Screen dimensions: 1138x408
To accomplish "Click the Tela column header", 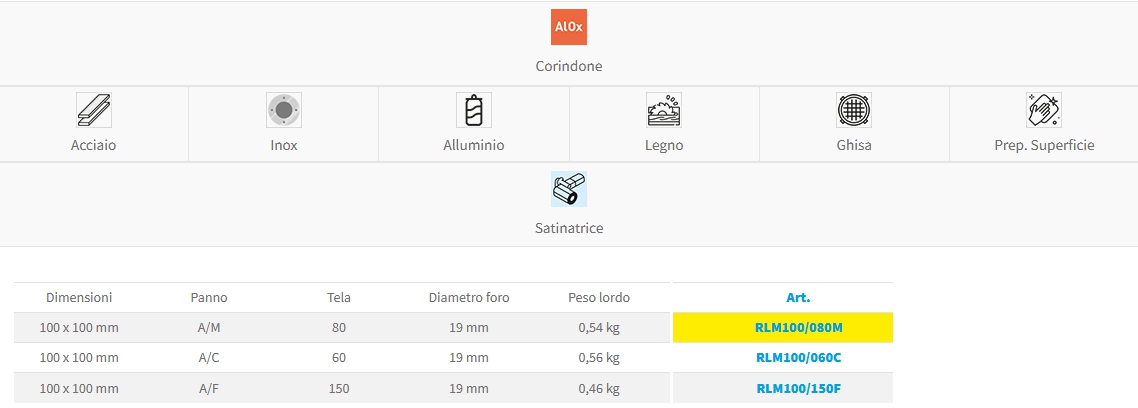I will (339, 297).
